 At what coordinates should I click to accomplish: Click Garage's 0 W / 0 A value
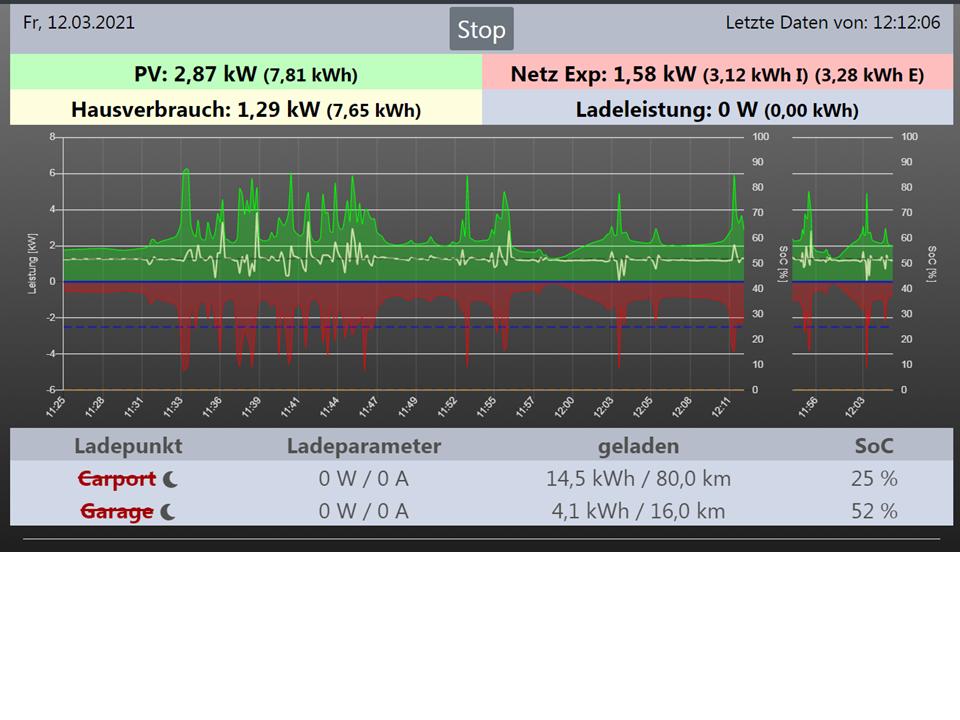pos(364,511)
